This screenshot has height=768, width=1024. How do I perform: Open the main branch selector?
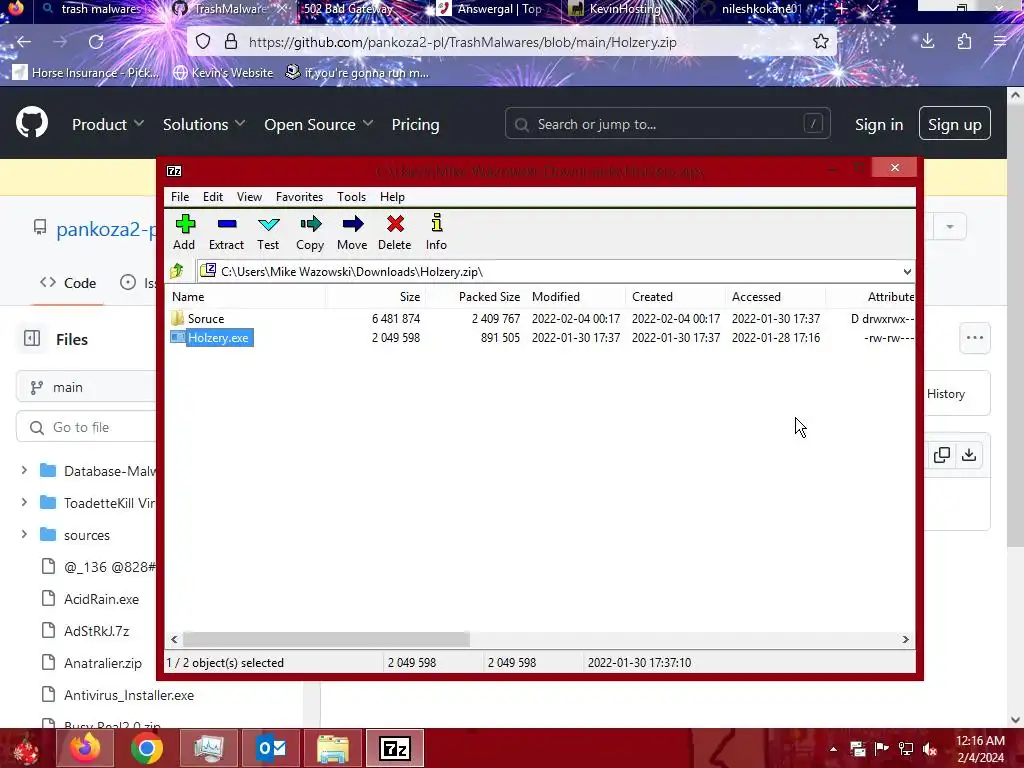point(87,387)
